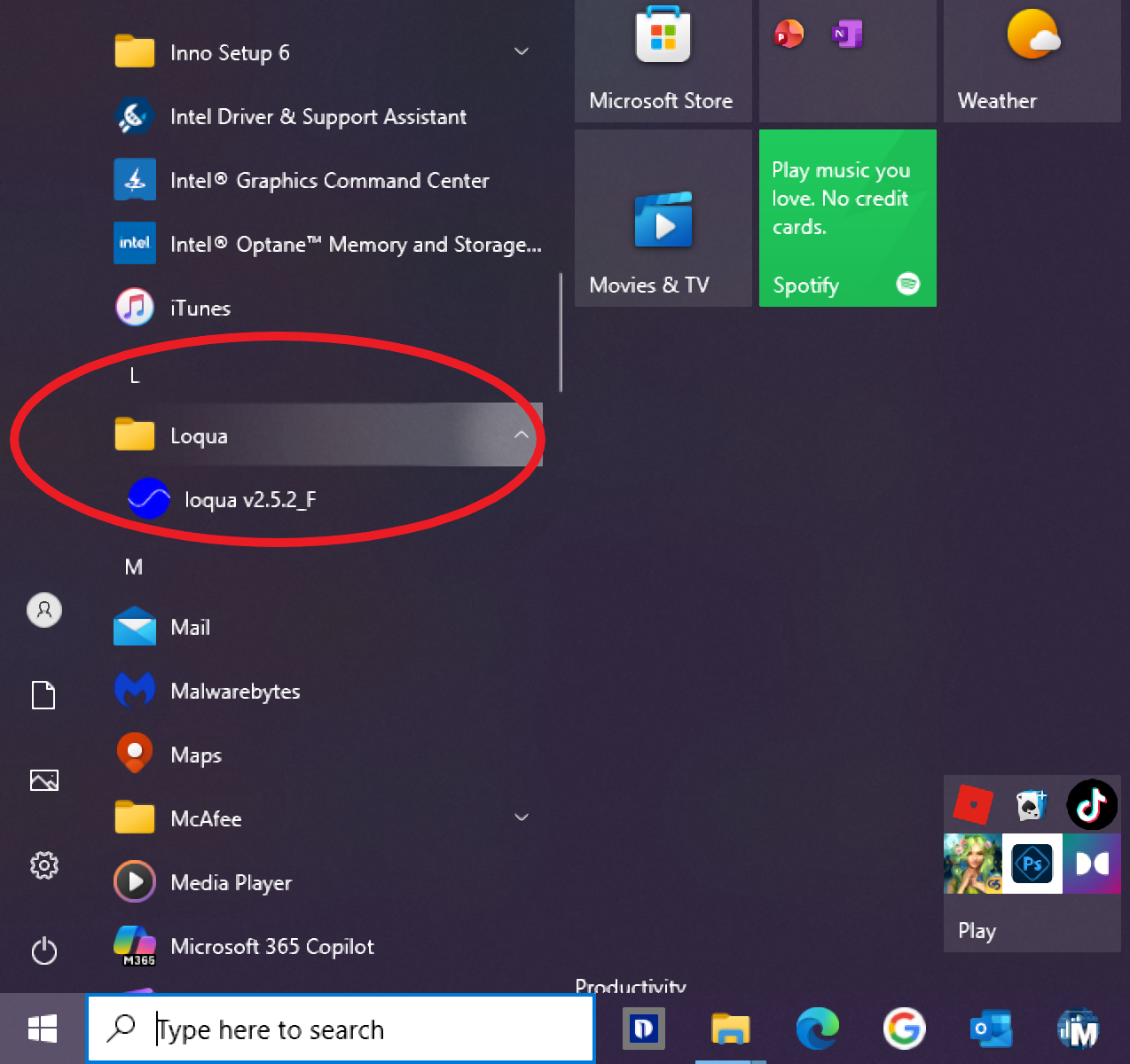1130x1064 pixels.
Task: Open Pictures from the Start side rail
Action: coord(44,780)
